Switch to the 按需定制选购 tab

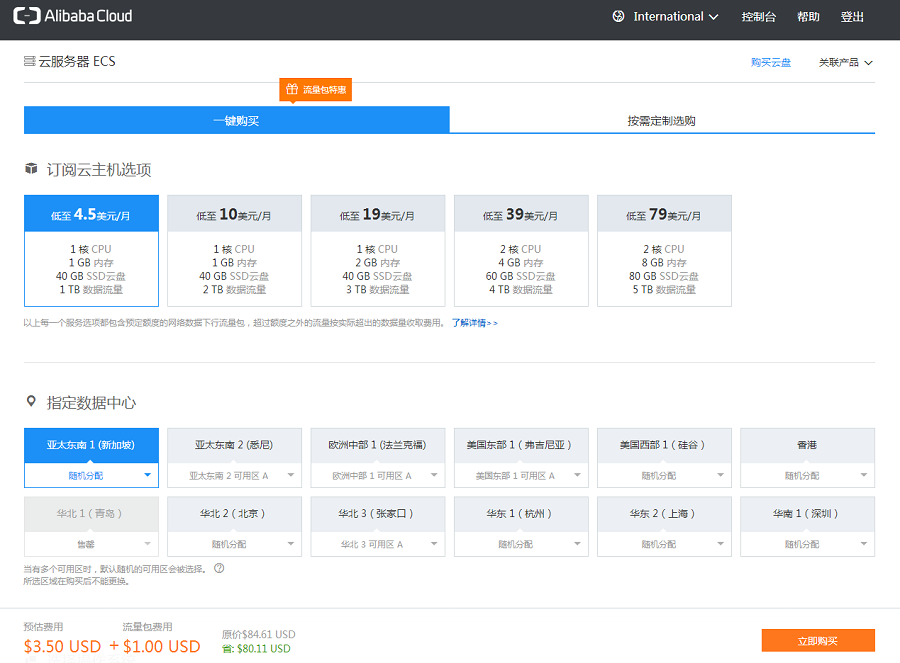point(662,120)
